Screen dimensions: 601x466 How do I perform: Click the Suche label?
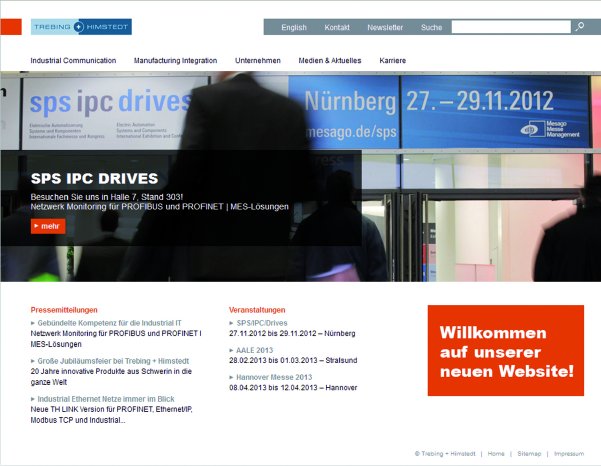point(432,28)
